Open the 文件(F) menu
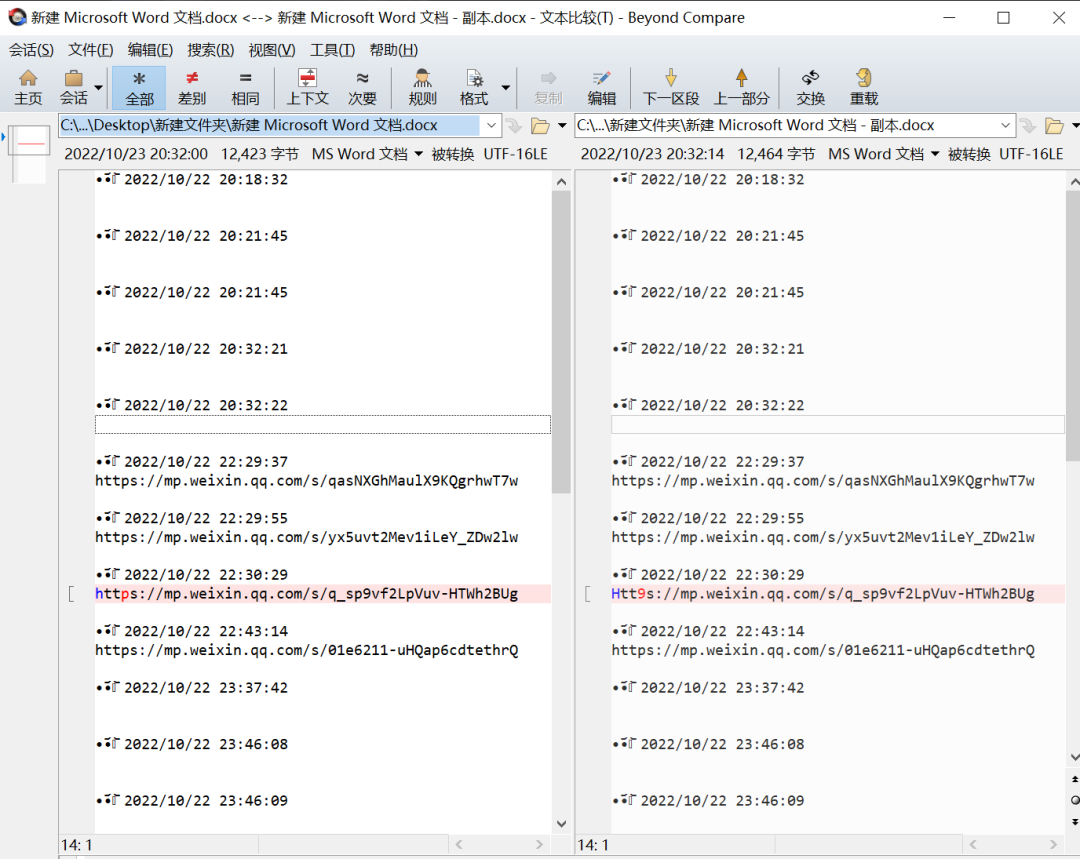Screen dimensions: 1080x859 pos(90,50)
